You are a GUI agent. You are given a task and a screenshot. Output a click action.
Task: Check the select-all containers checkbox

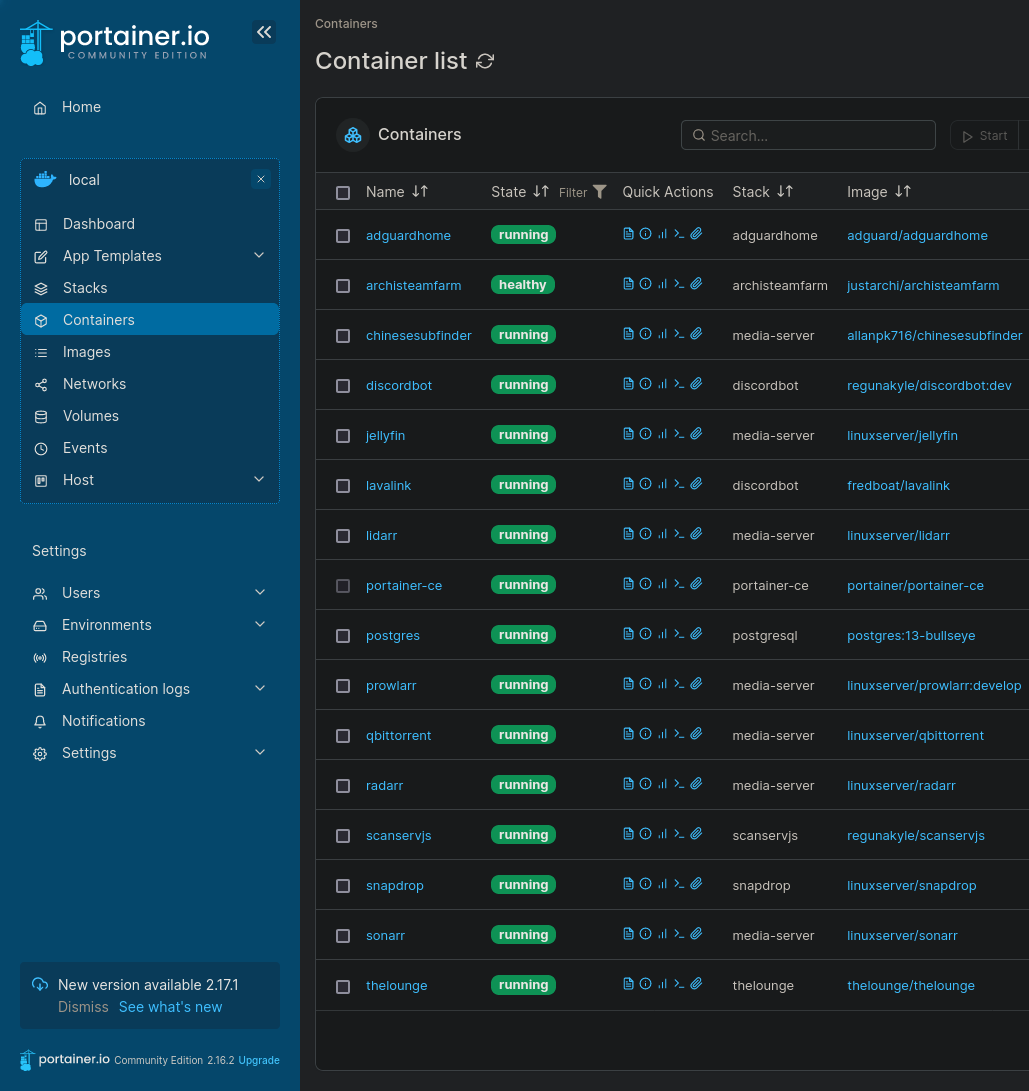coord(343,192)
